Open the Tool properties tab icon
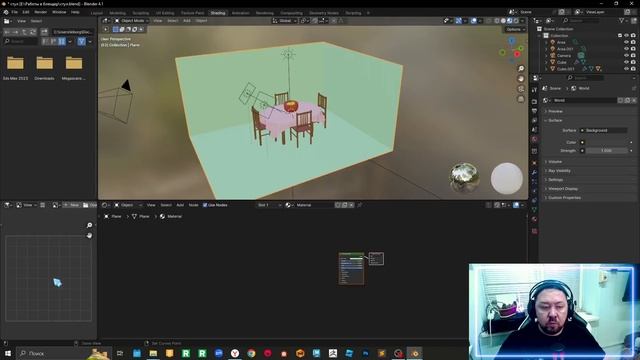 point(534,90)
